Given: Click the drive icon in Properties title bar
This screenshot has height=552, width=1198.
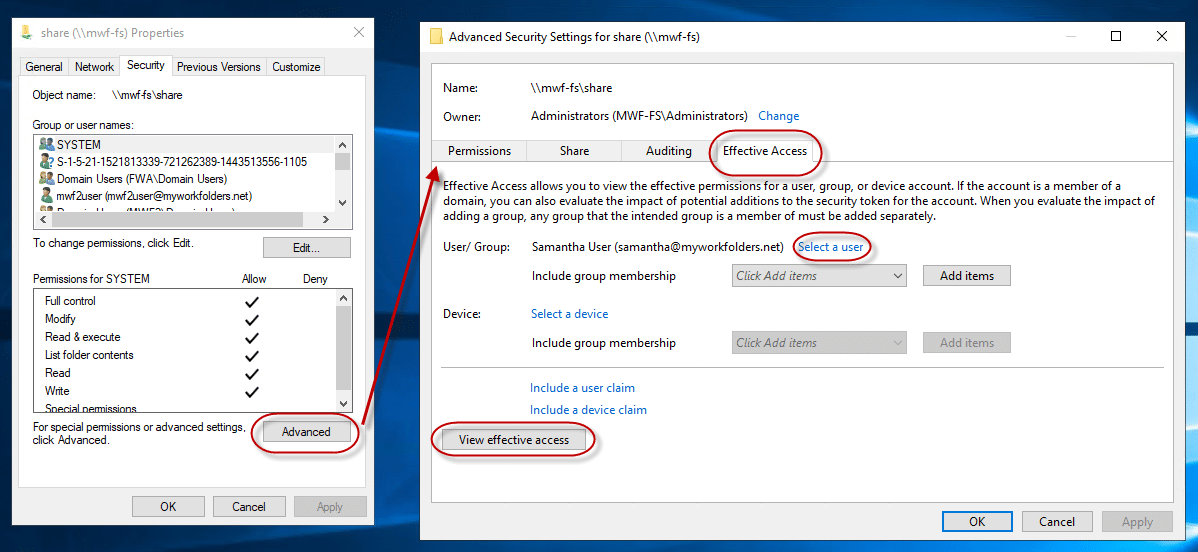Looking at the screenshot, I should pyautogui.click(x=28, y=33).
